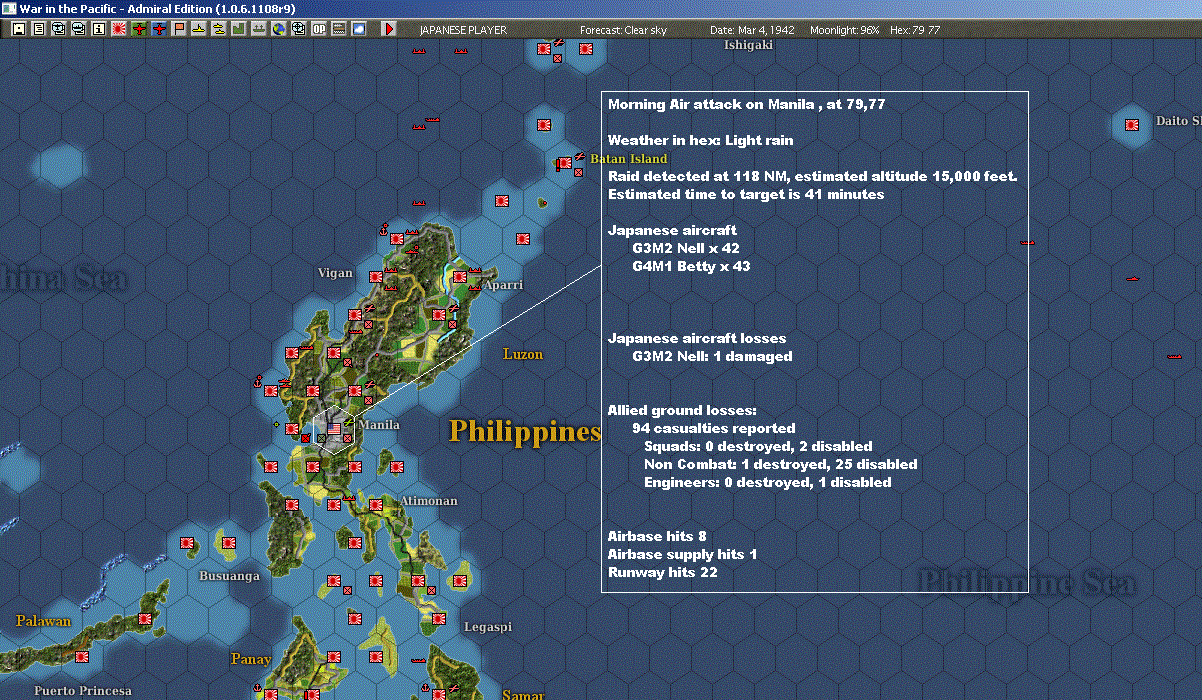Click 'Estimated time to target is 41 minutes'
1202x700 pixels.
point(746,194)
